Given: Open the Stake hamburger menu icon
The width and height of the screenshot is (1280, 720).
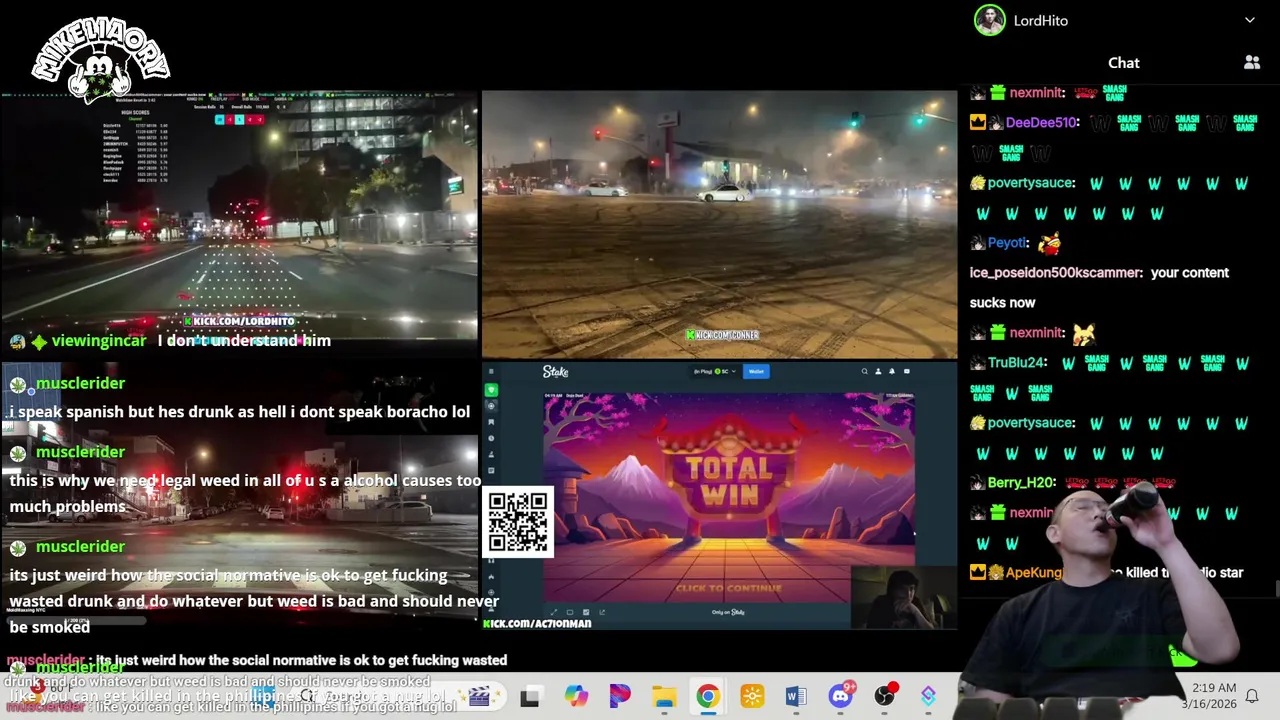Looking at the screenshot, I should (x=491, y=371).
